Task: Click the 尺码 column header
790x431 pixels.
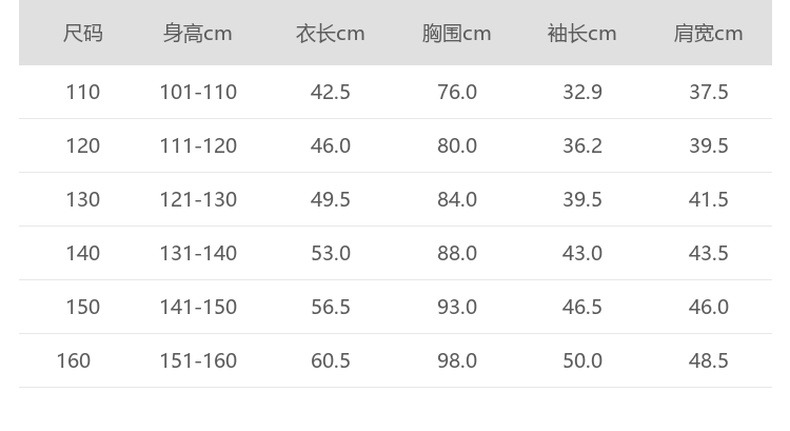Action: [x=83, y=33]
